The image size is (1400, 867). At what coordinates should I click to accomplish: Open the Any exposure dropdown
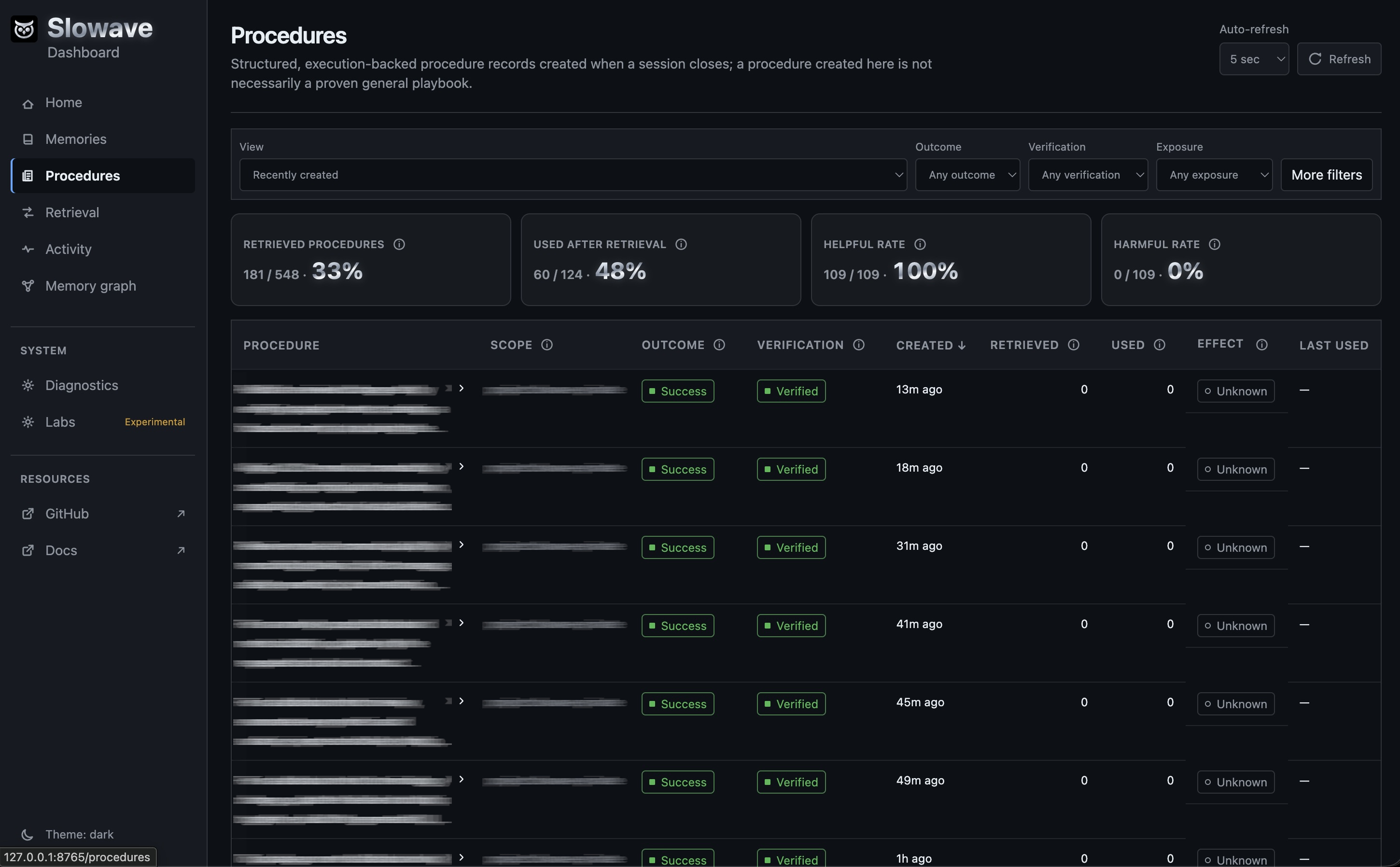pyautogui.click(x=1214, y=175)
